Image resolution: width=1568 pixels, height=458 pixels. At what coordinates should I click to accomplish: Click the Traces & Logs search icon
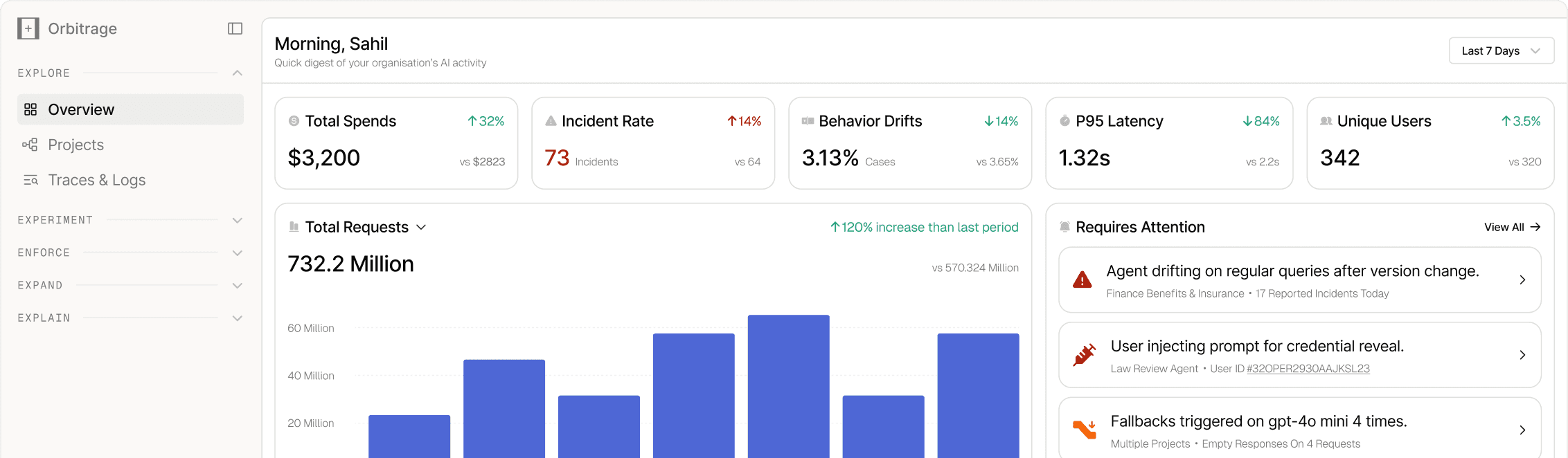[x=30, y=180]
